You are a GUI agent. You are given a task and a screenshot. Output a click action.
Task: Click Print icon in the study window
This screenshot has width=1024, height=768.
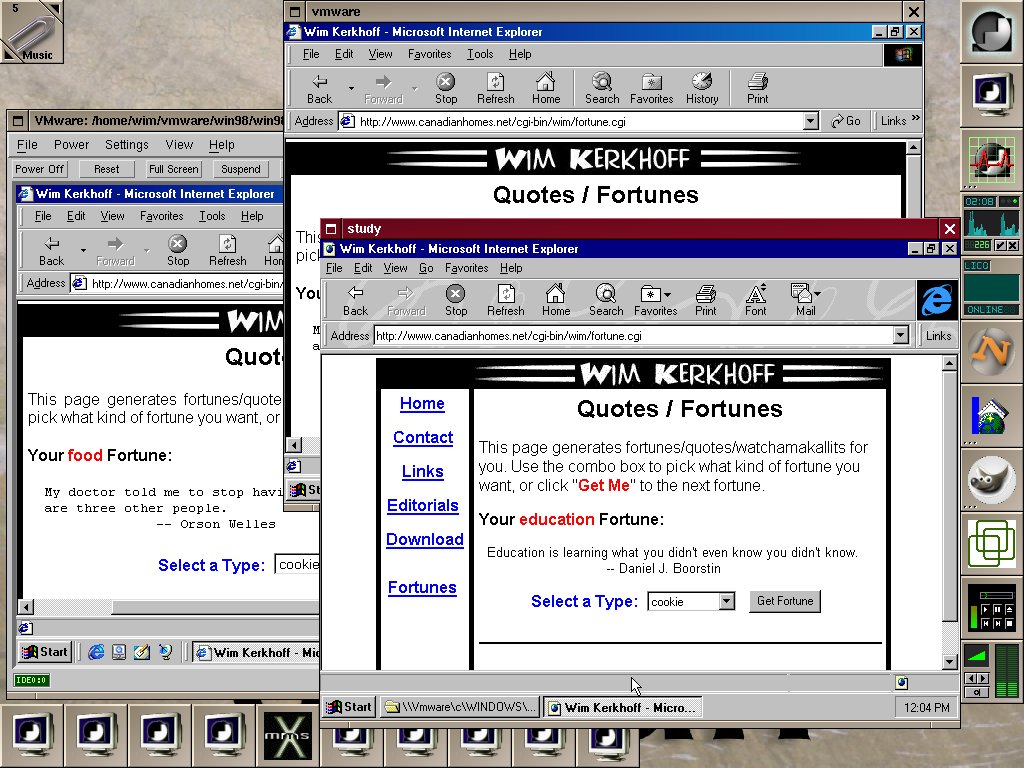(x=706, y=298)
